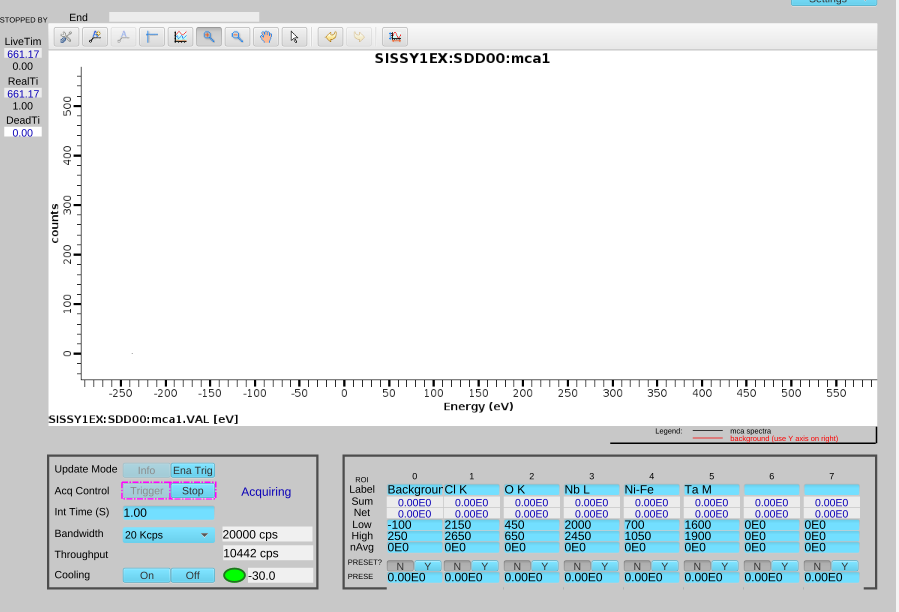
Task: Open the graph configure settings tool
Action: [x=66, y=37]
